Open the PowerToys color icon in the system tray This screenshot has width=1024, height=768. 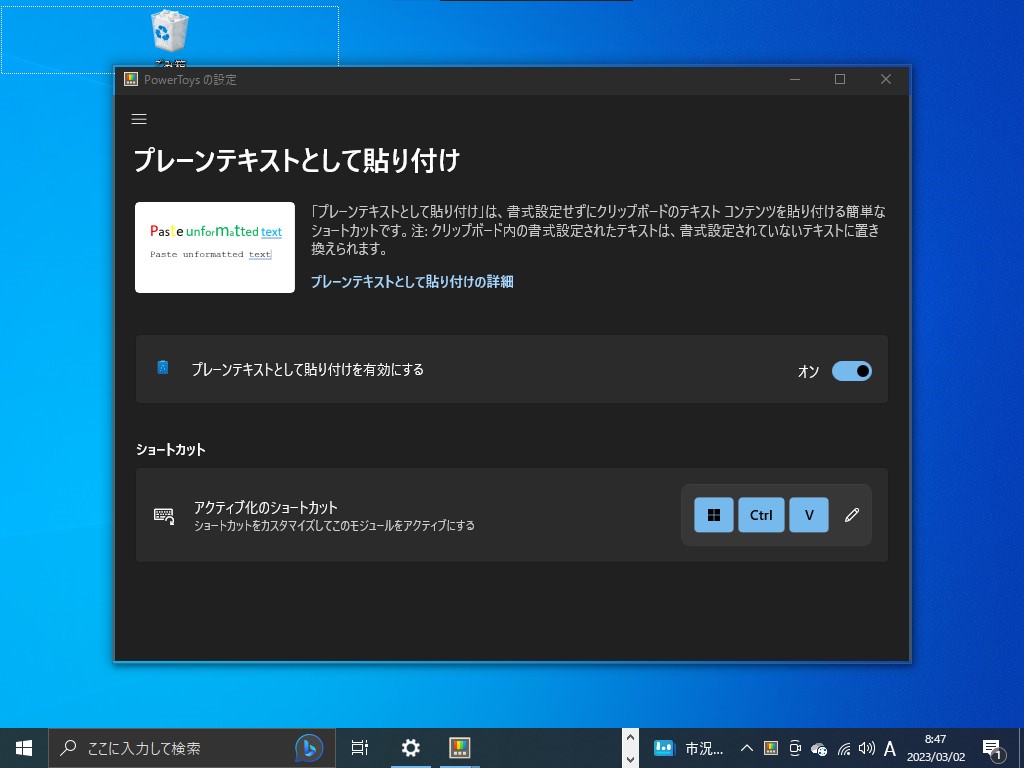[x=771, y=747]
